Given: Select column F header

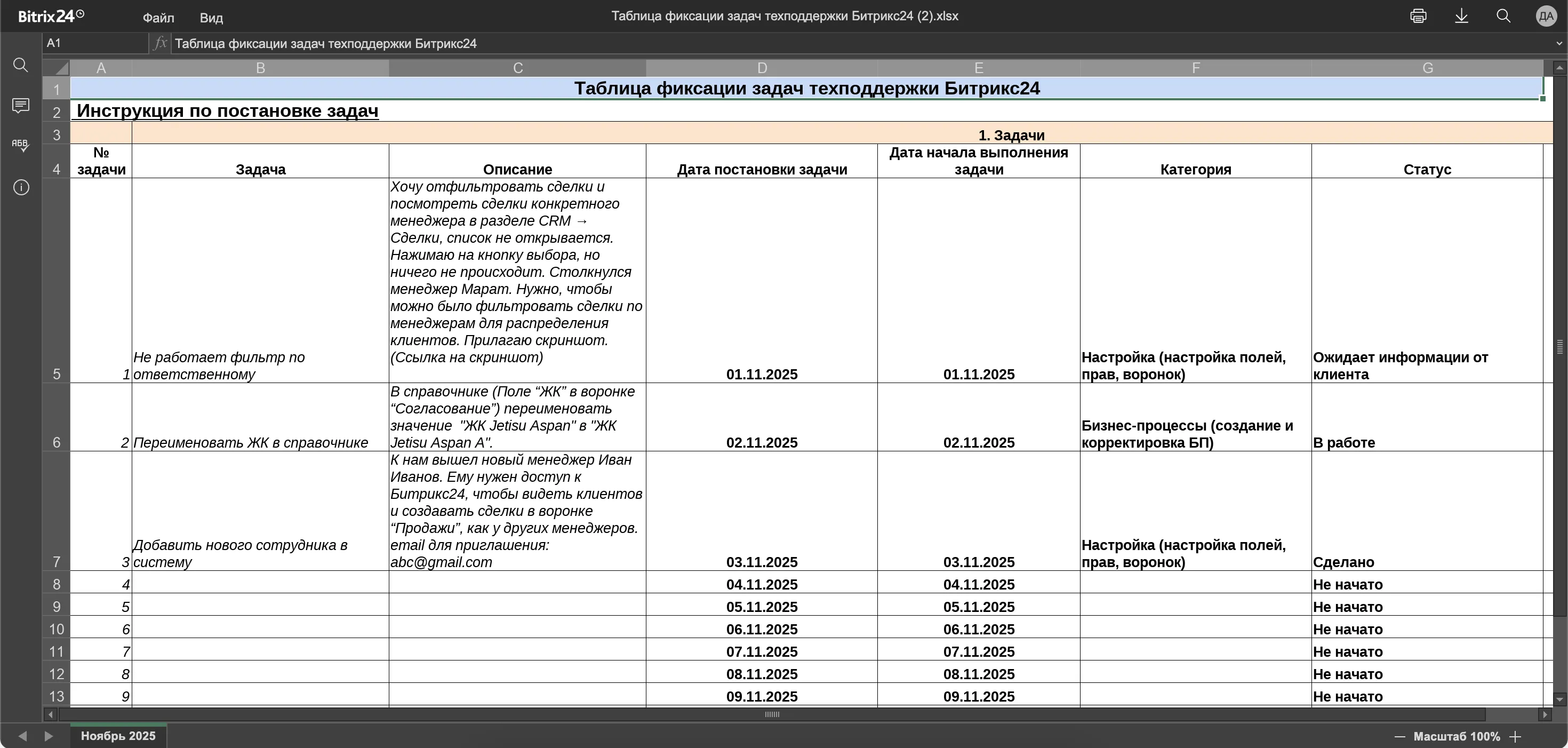Looking at the screenshot, I should tap(1196, 68).
